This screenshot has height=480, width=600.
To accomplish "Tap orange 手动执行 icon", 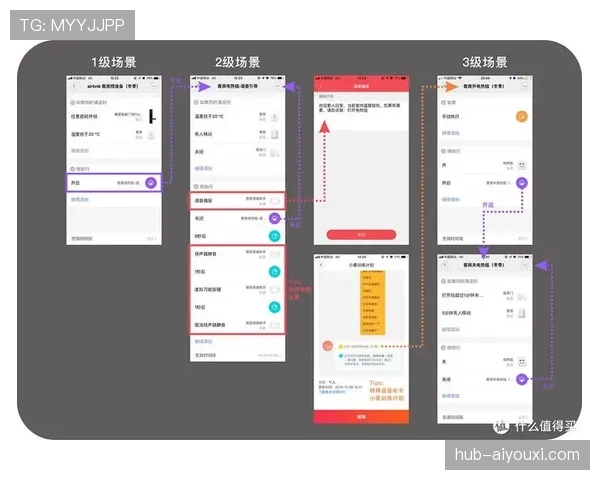I will 522,116.
